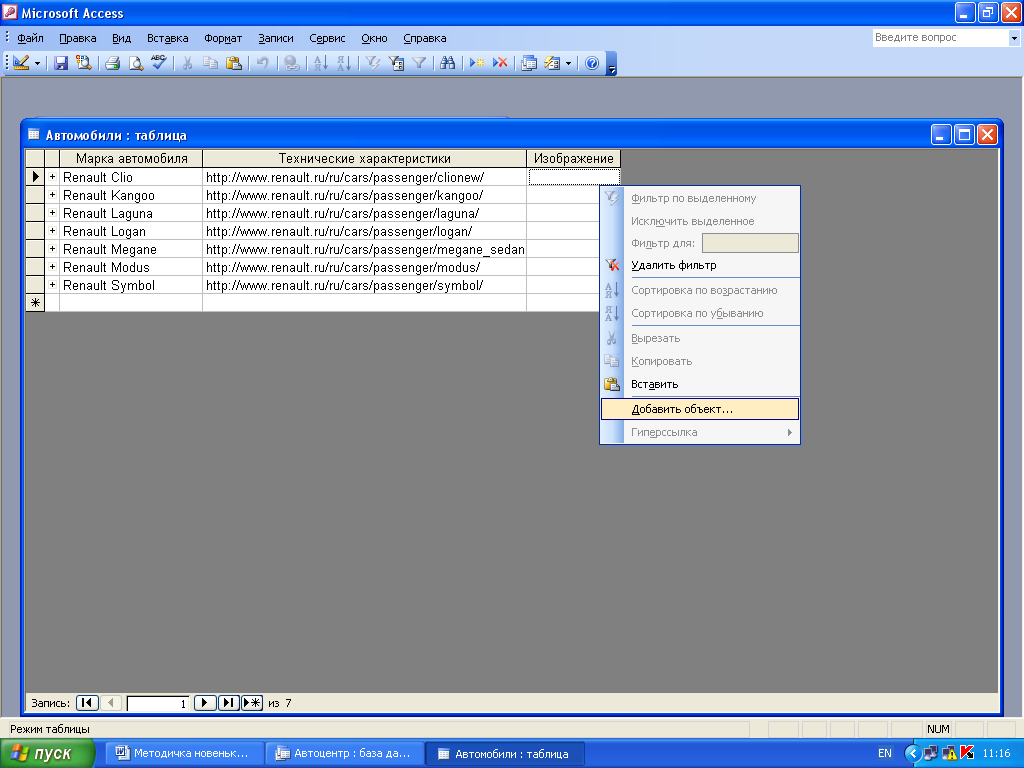Expand subdatasheet for Renault Logan
Screen dimensions: 1024x768
click(52, 231)
